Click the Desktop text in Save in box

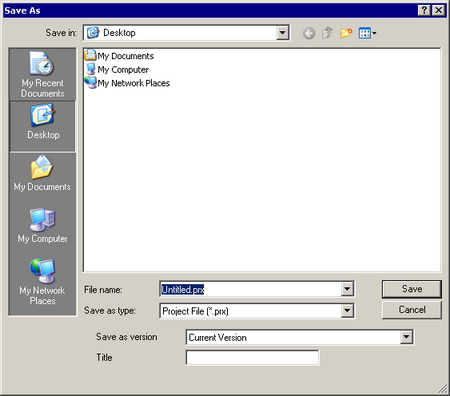119,33
